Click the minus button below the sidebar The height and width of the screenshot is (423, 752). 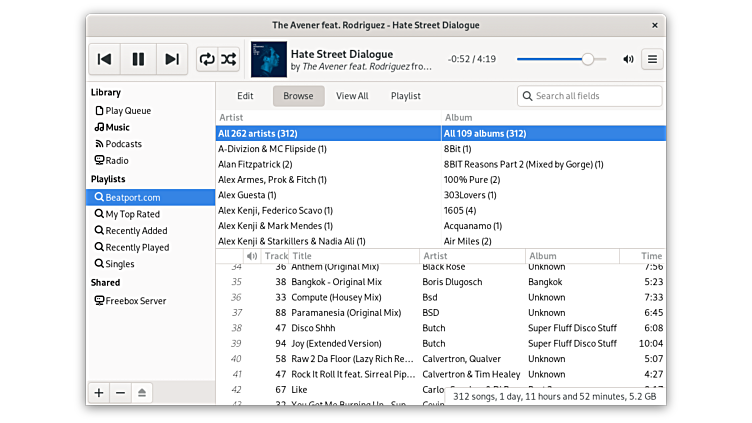pyautogui.click(x=121, y=393)
